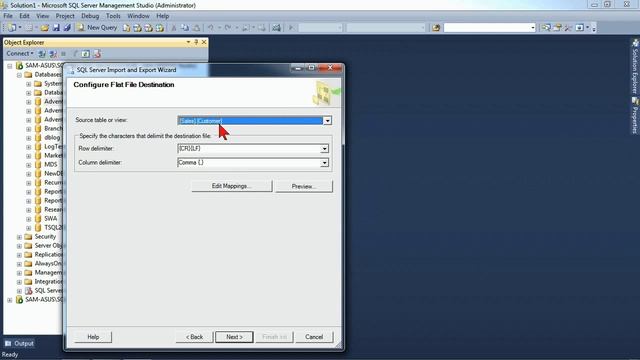Open the Edit menu
This screenshot has height=360, width=640.
(x=24, y=16)
